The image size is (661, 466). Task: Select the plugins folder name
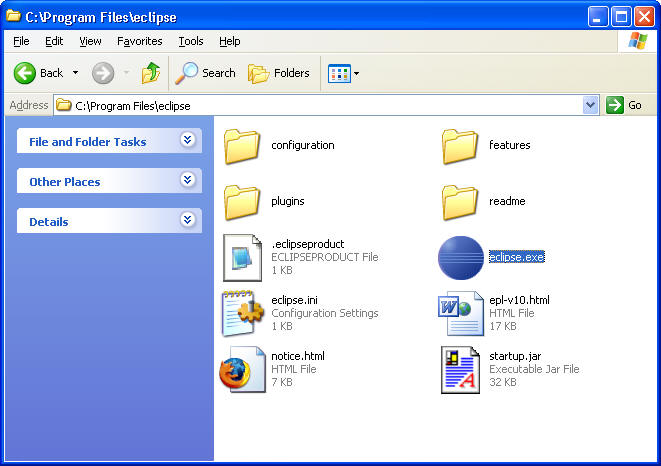[x=288, y=201]
